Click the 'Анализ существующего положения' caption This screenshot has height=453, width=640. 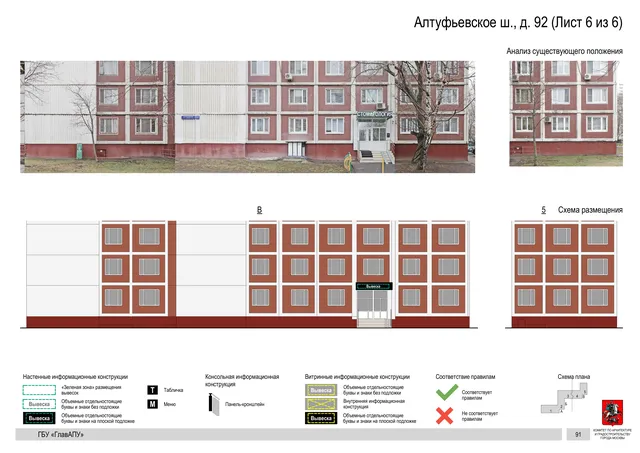pyautogui.click(x=564, y=51)
